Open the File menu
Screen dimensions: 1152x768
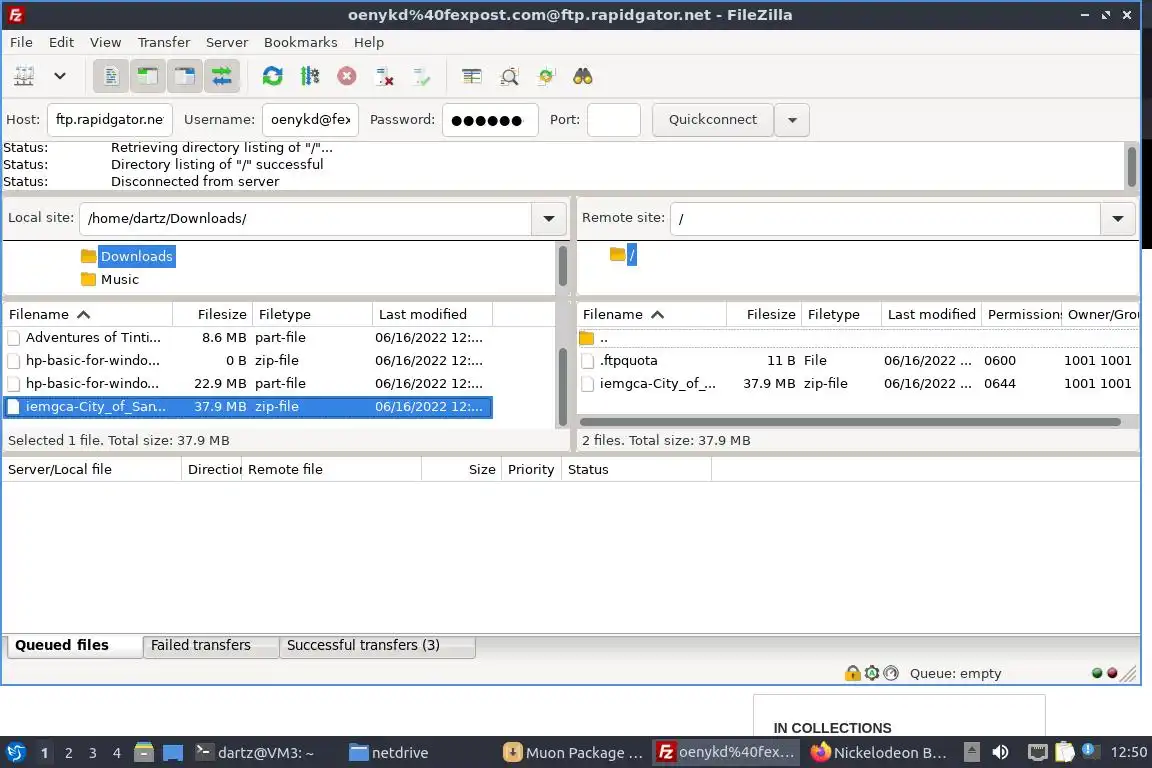click(21, 42)
